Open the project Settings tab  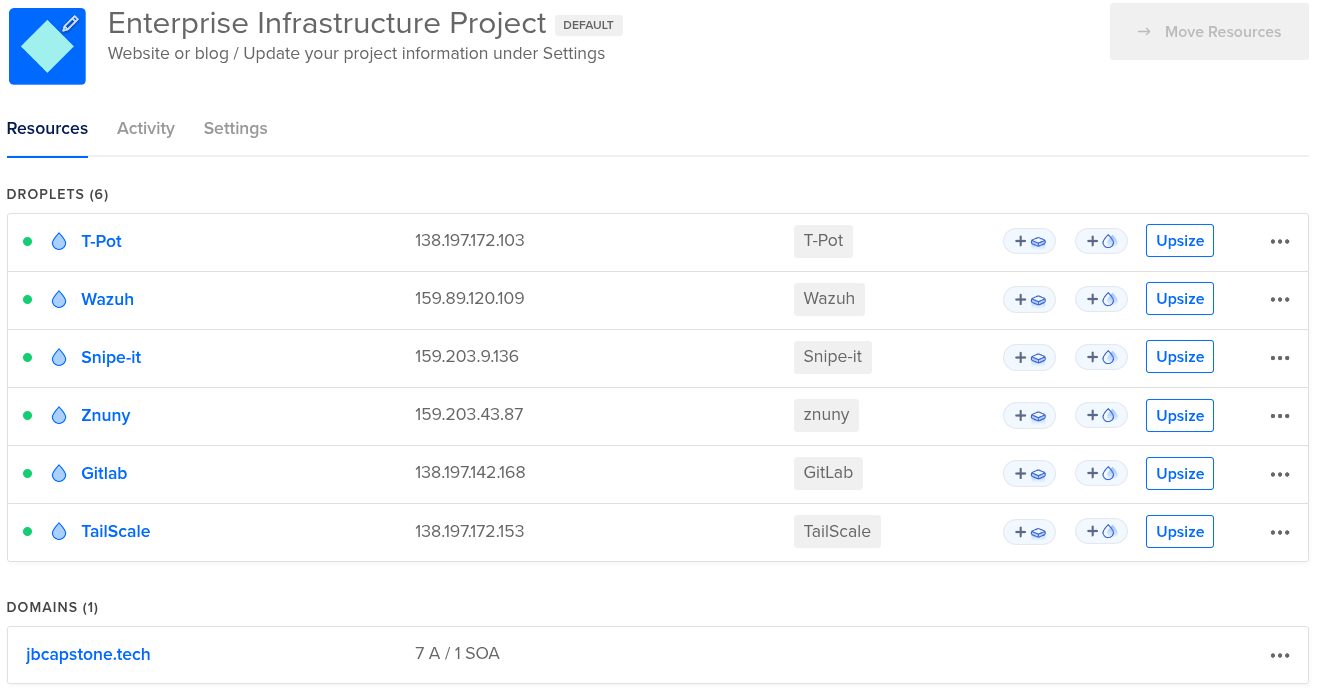pos(235,128)
